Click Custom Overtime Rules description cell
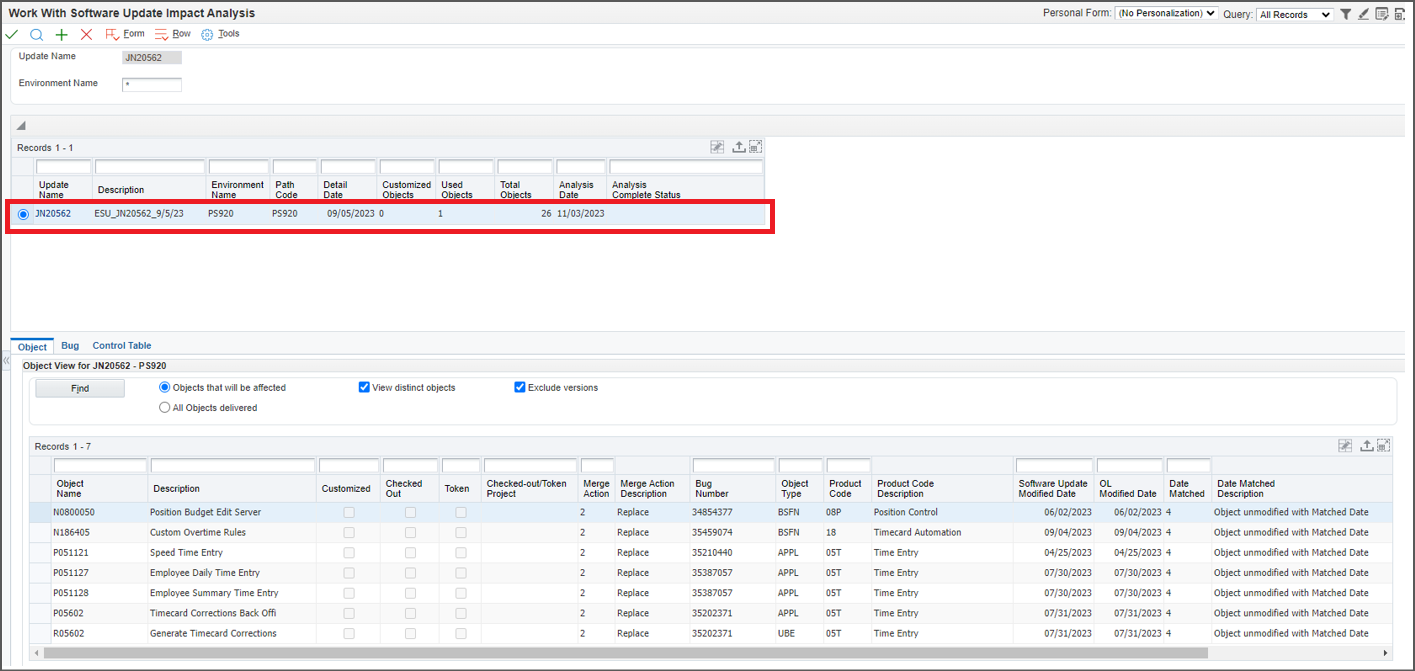 pyautogui.click(x=198, y=533)
